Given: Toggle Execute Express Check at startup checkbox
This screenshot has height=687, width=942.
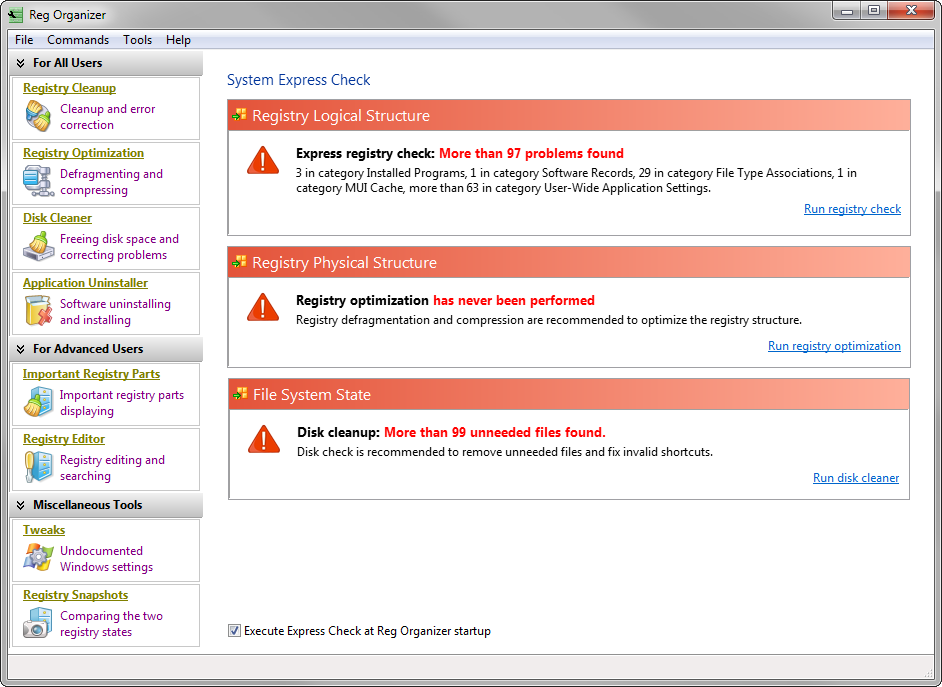Looking at the screenshot, I should 234,631.
